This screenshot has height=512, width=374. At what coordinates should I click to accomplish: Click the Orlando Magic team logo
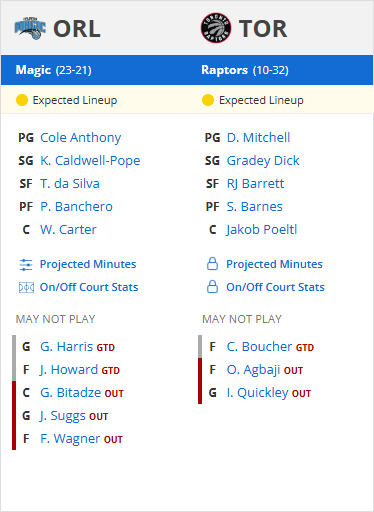tap(30, 28)
